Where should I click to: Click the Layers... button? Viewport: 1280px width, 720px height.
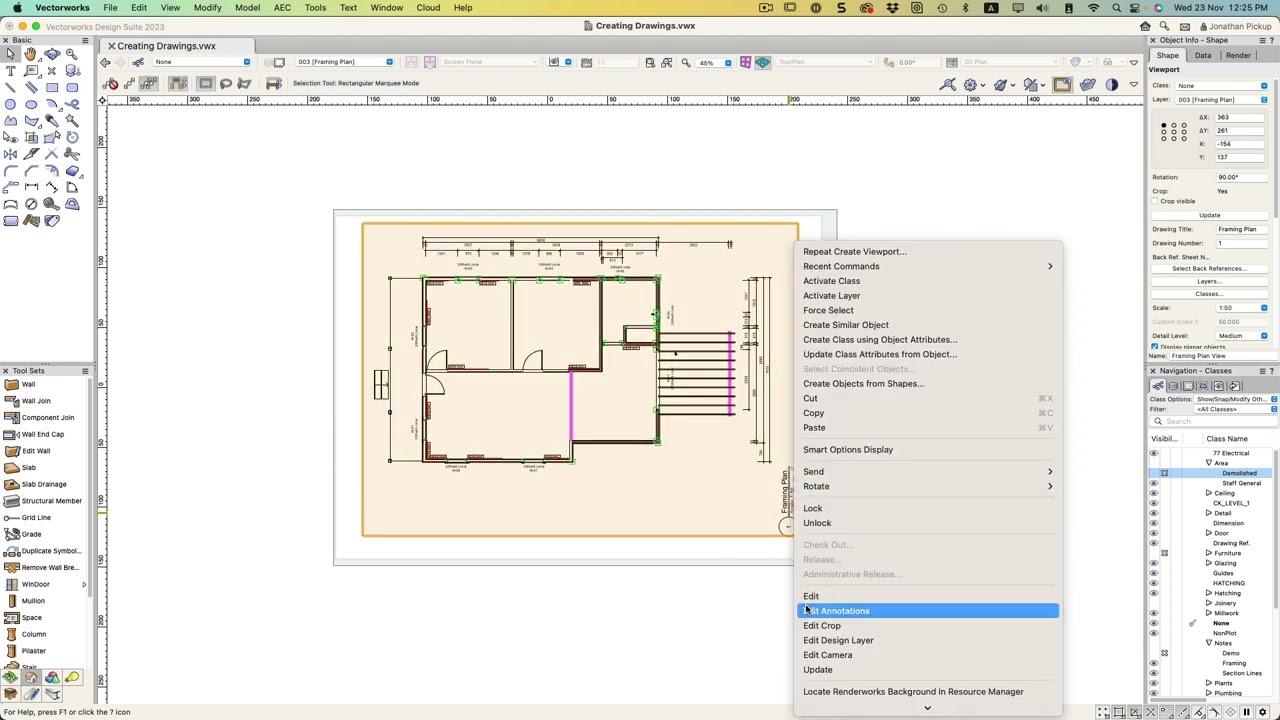(x=1210, y=282)
